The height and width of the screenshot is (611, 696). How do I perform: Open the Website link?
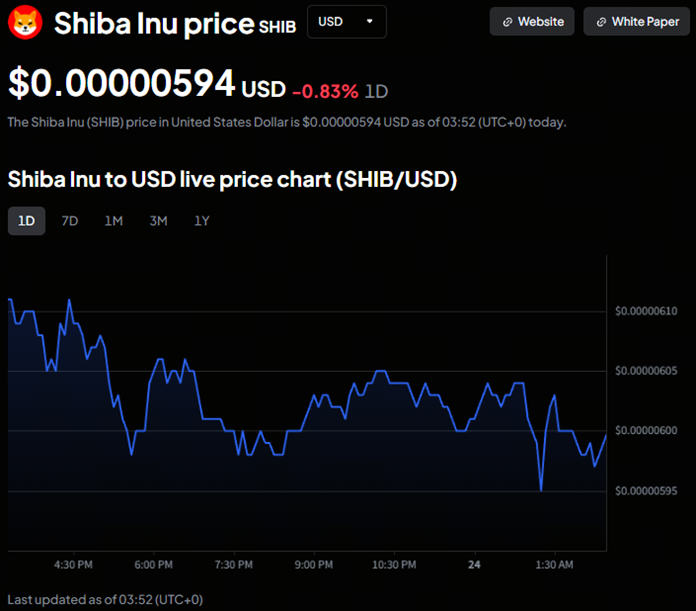point(540,22)
